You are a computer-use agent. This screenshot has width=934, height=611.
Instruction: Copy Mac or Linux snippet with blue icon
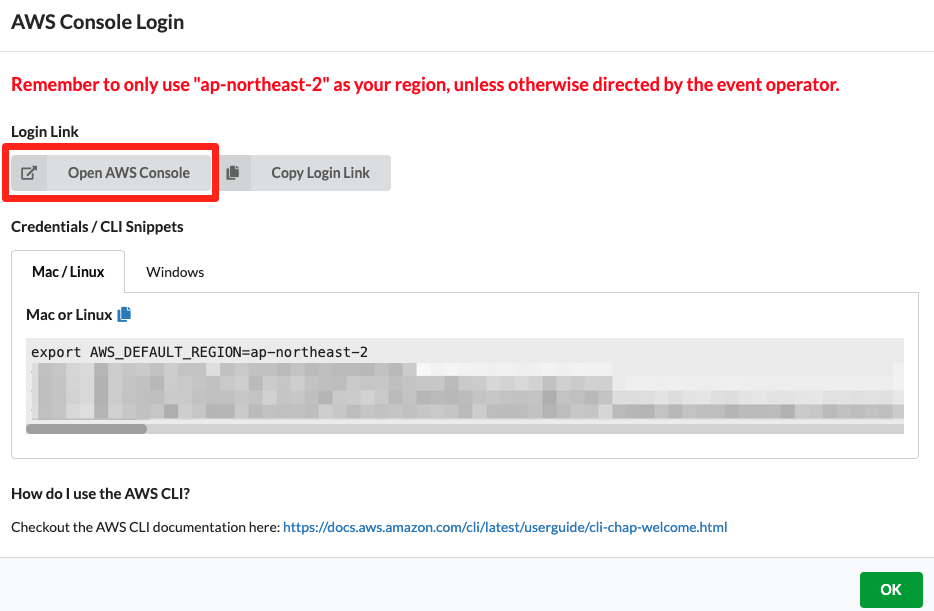click(x=124, y=314)
